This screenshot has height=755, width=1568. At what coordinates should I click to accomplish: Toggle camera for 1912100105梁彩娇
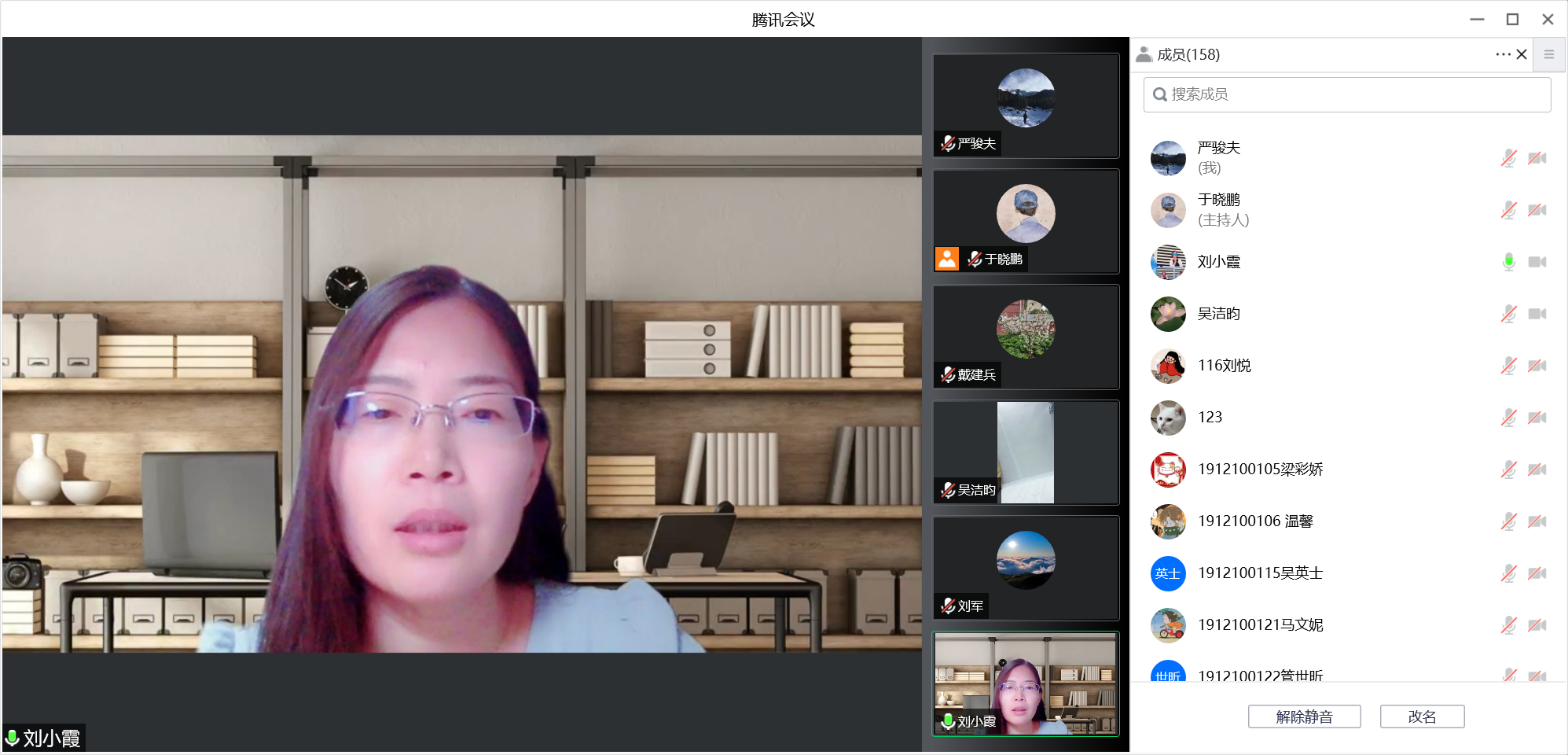click(1537, 470)
